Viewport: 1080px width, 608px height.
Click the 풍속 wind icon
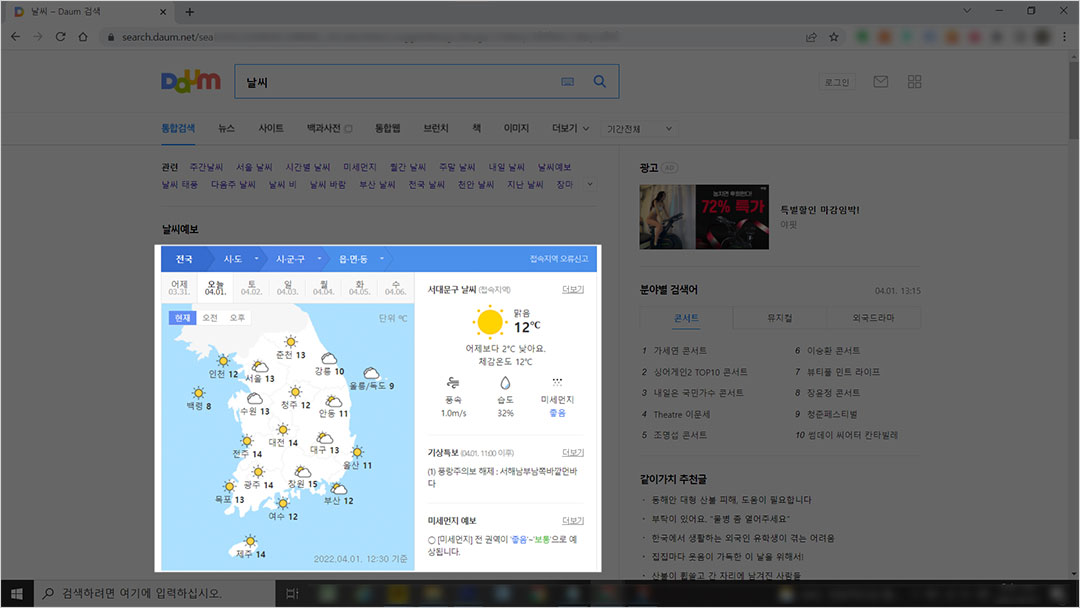pyautogui.click(x=453, y=383)
